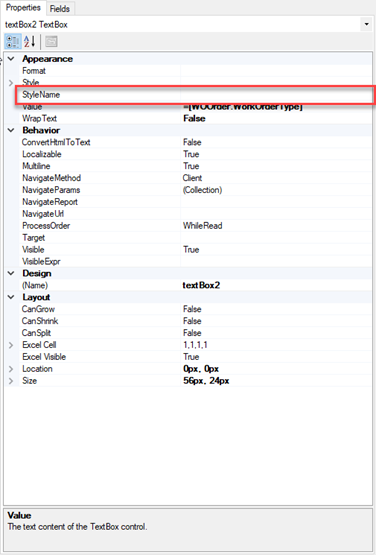Viewport: 376px width, 555px height.
Task: Expand the Size property
Action: 11,381
